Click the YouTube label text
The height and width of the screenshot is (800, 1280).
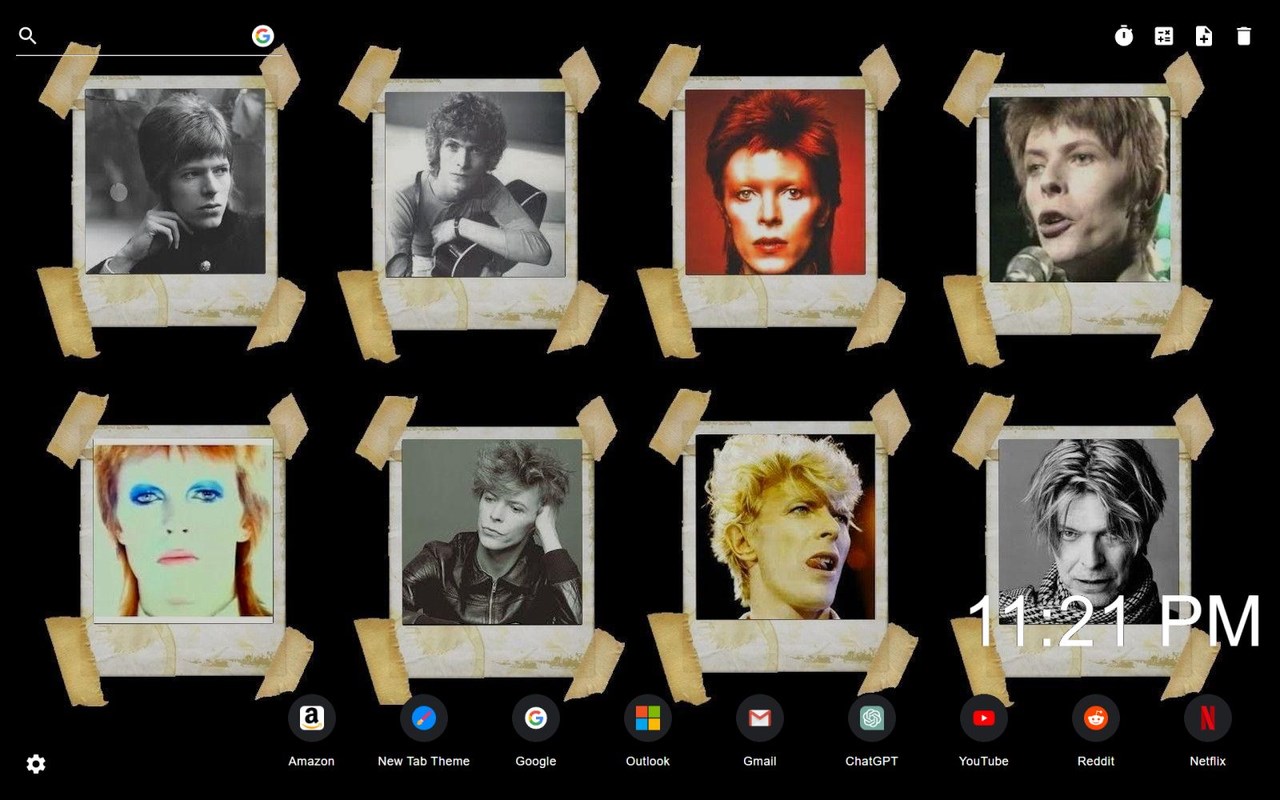click(x=984, y=761)
